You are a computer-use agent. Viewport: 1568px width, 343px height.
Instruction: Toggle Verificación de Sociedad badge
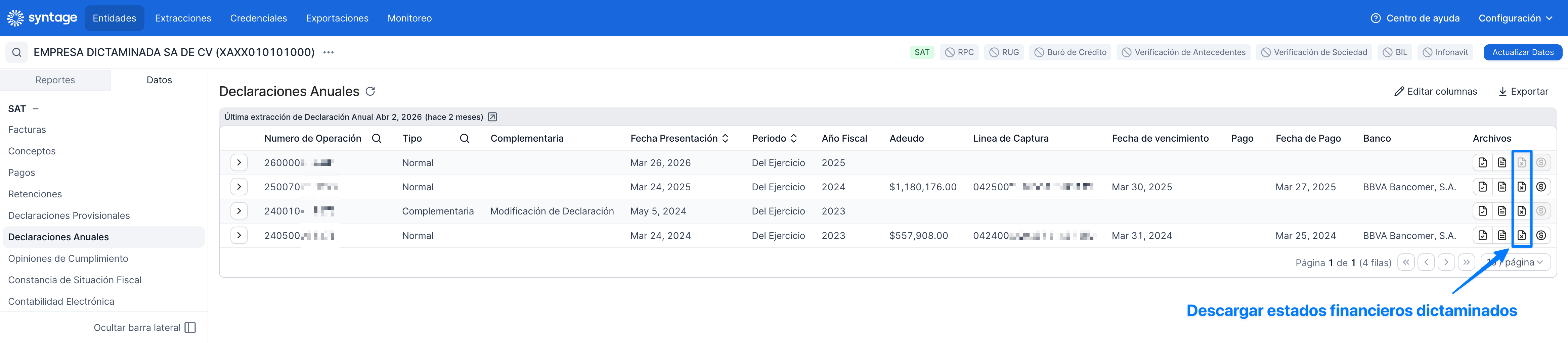[1314, 52]
